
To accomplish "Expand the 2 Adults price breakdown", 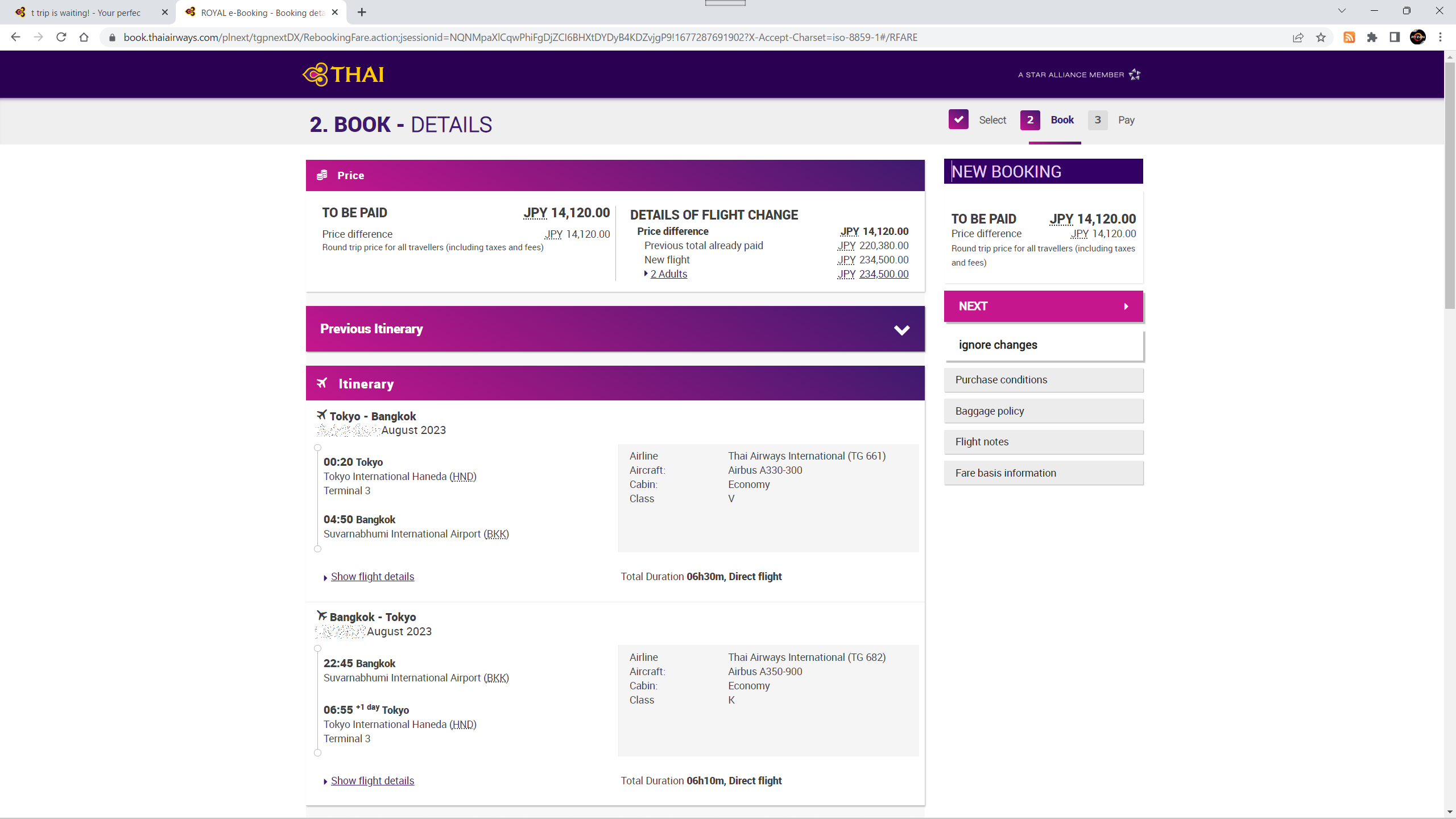I will point(668,274).
